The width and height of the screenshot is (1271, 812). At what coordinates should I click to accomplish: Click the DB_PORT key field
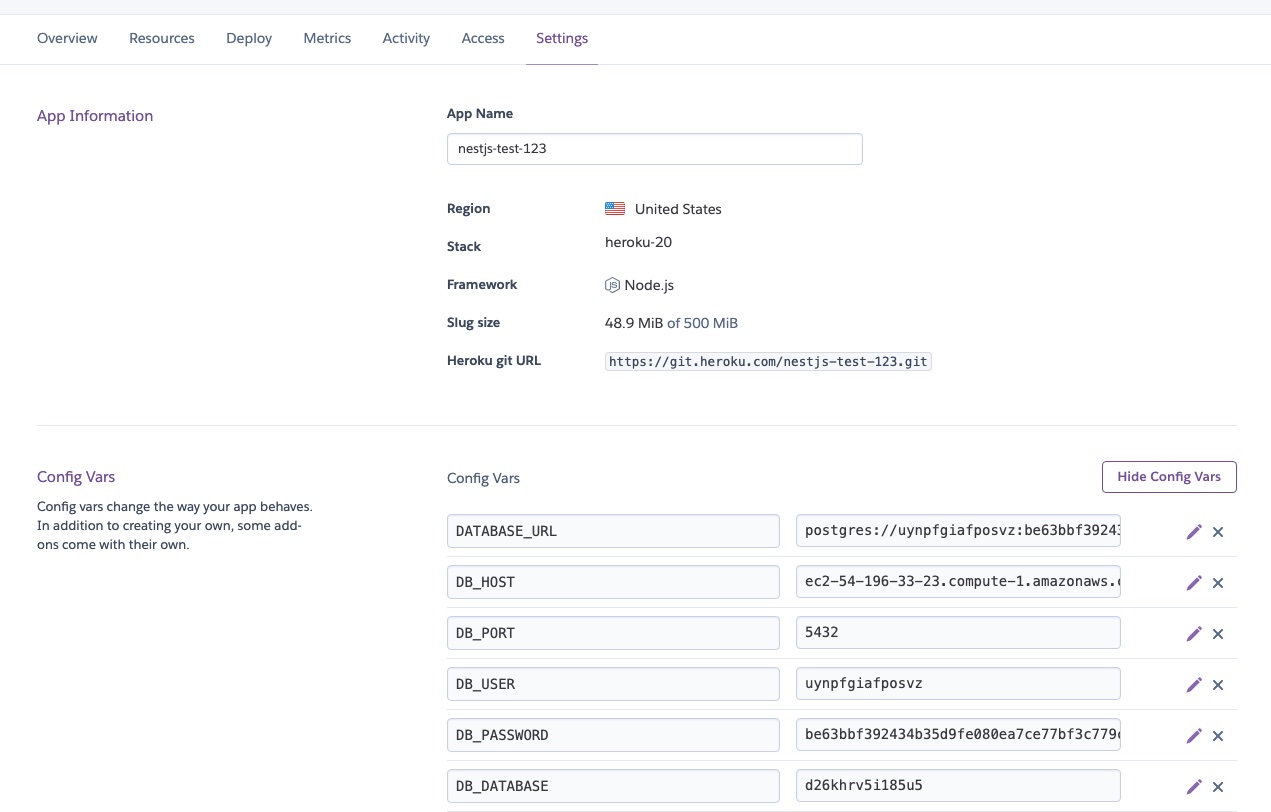613,633
